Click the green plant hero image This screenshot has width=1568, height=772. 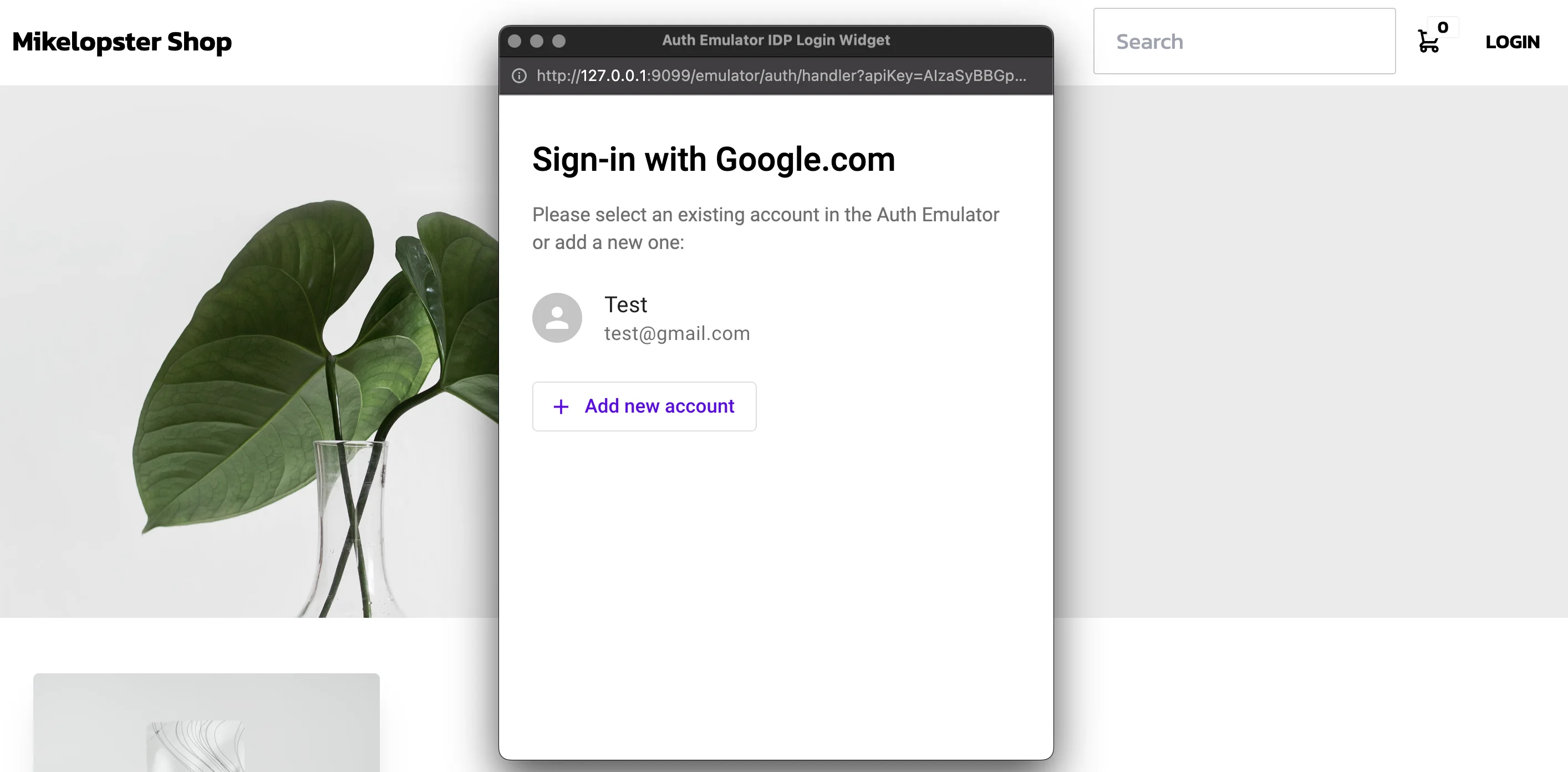pyautogui.click(x=250, y=352)
